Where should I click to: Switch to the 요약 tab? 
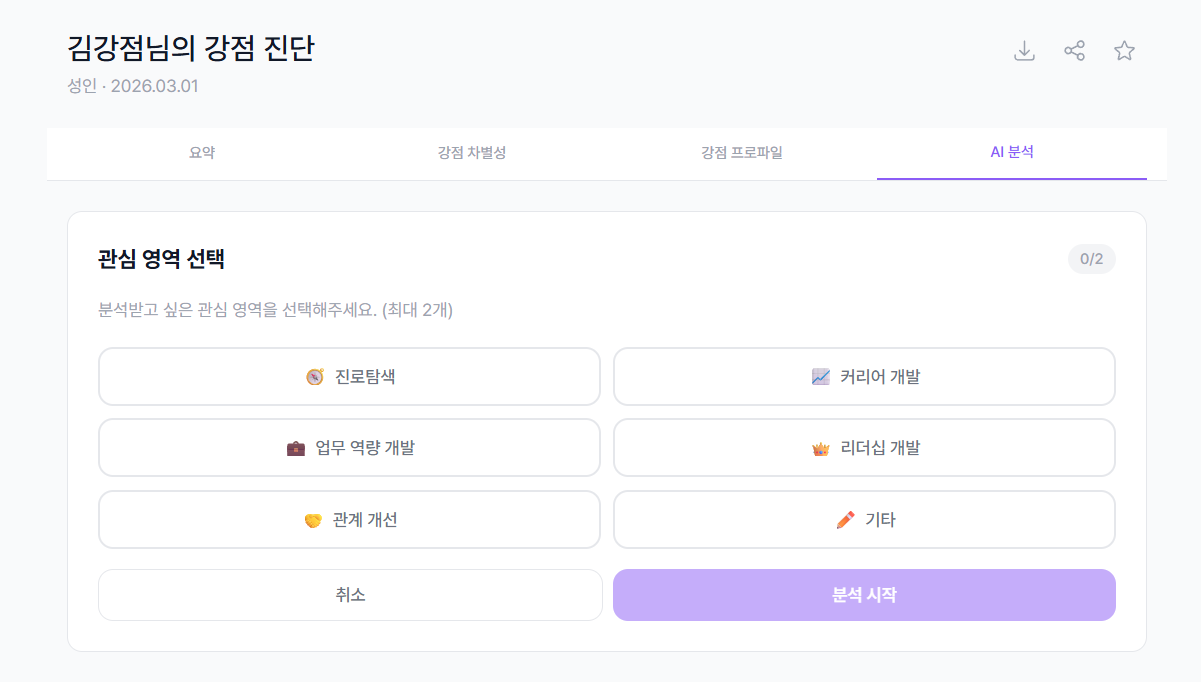click(x=201, y=153)
